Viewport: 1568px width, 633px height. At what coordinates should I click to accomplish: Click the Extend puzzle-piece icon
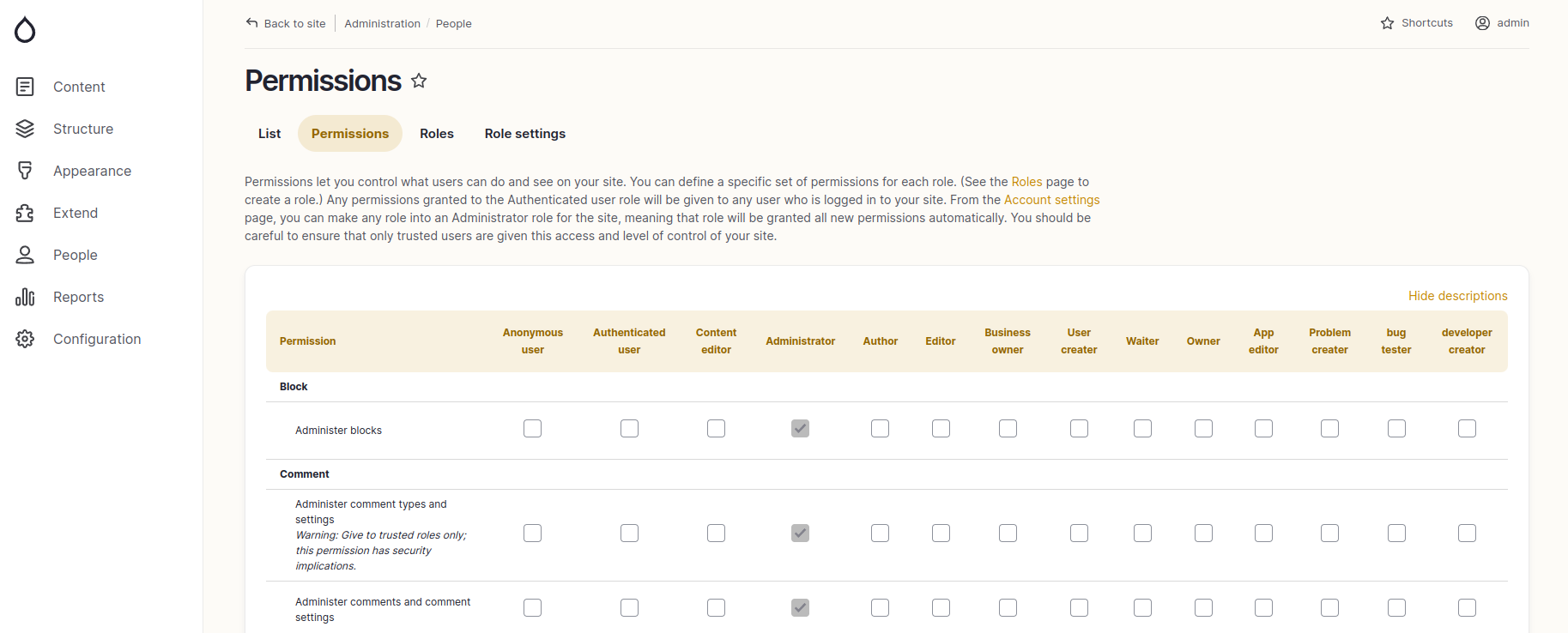(25, 213)
